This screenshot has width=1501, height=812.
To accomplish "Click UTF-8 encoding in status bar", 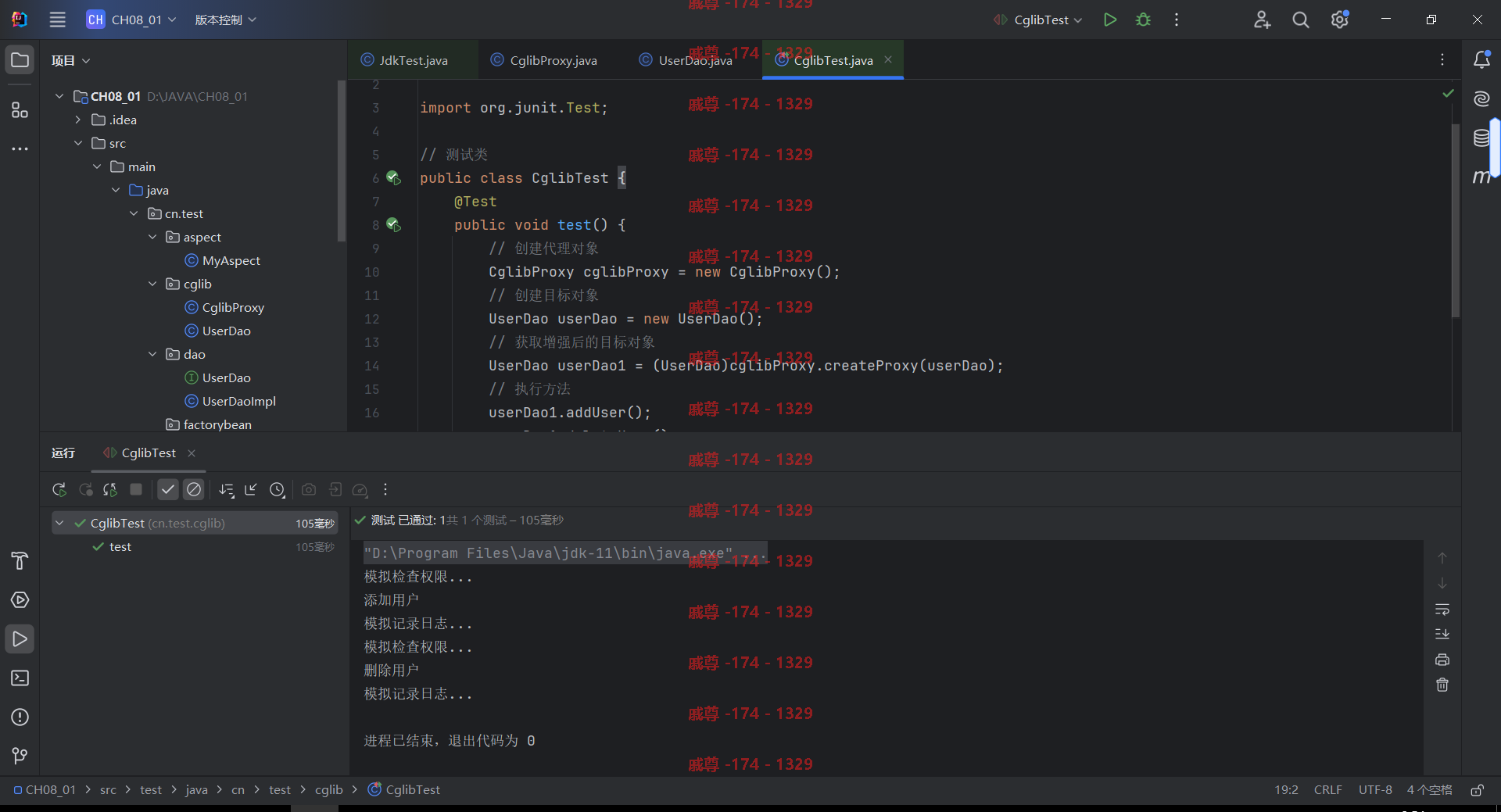I will point(1375,790).
